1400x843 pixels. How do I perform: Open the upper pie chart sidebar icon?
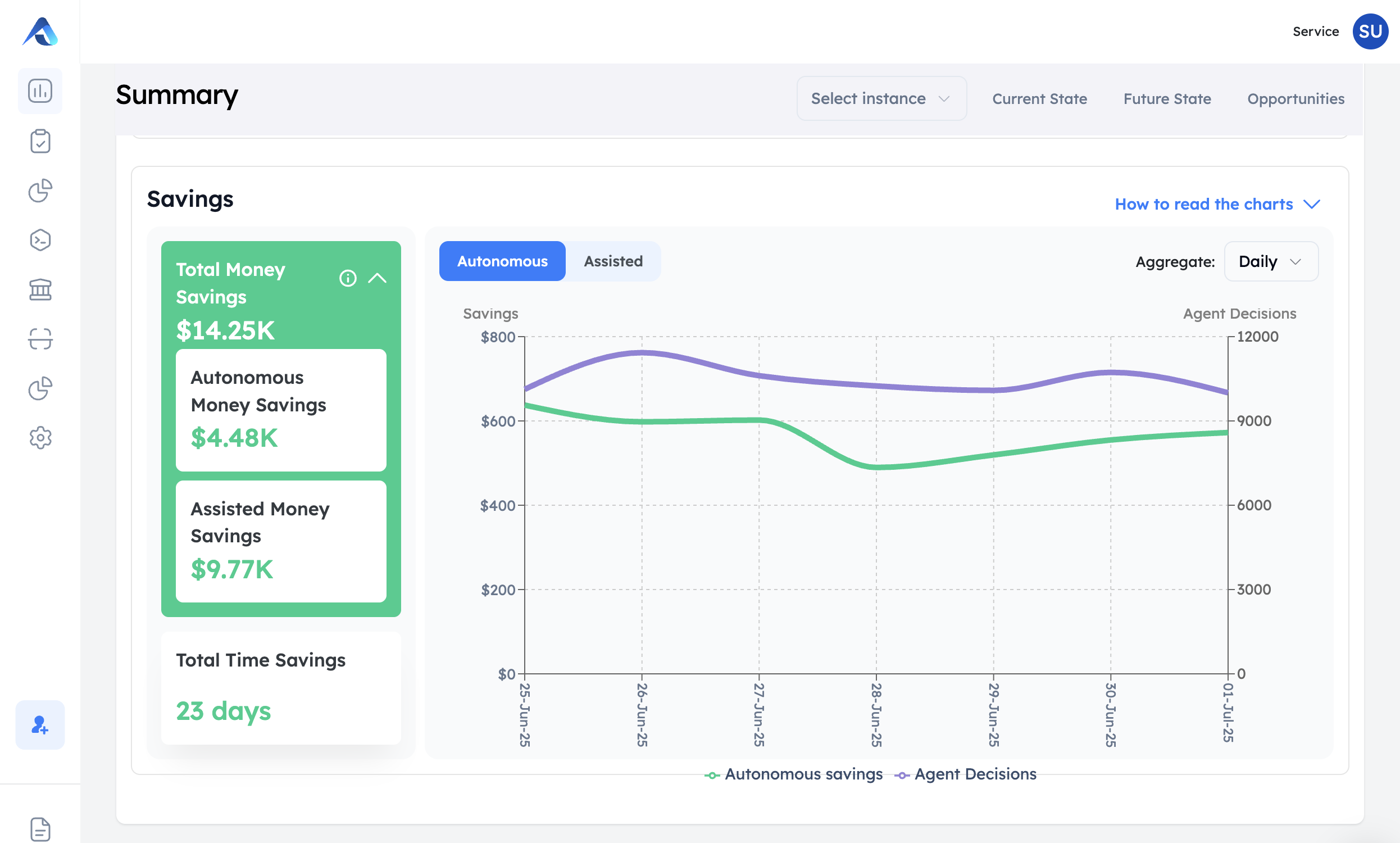(x=40, y=191)
